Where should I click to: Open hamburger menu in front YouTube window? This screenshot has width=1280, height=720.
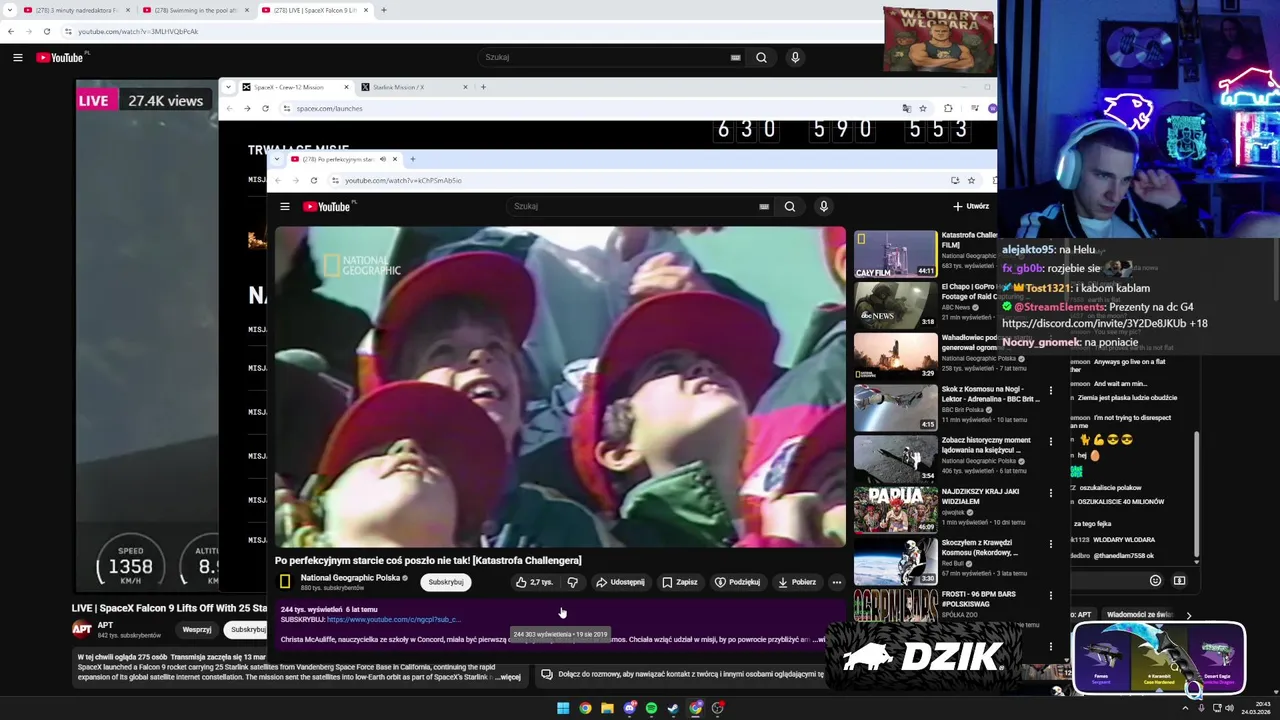(285, 207)
